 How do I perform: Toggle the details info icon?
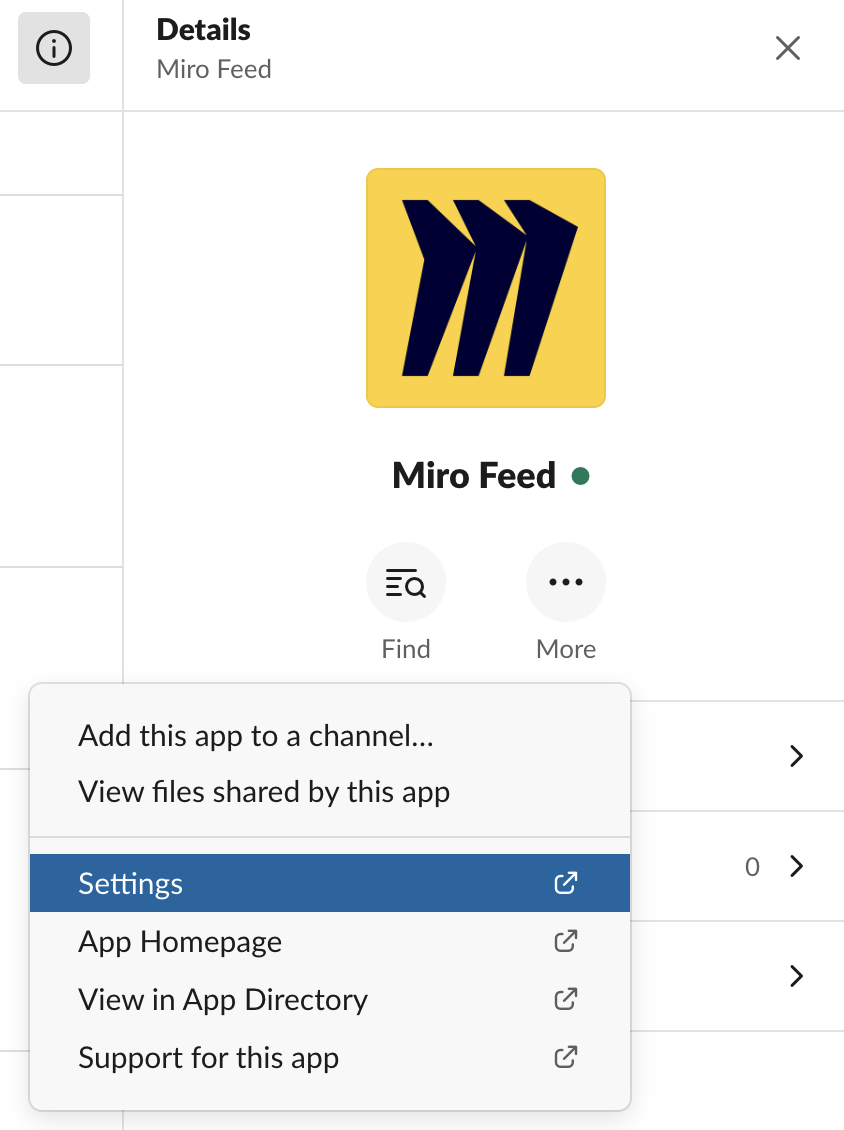[x=54, y=48]
